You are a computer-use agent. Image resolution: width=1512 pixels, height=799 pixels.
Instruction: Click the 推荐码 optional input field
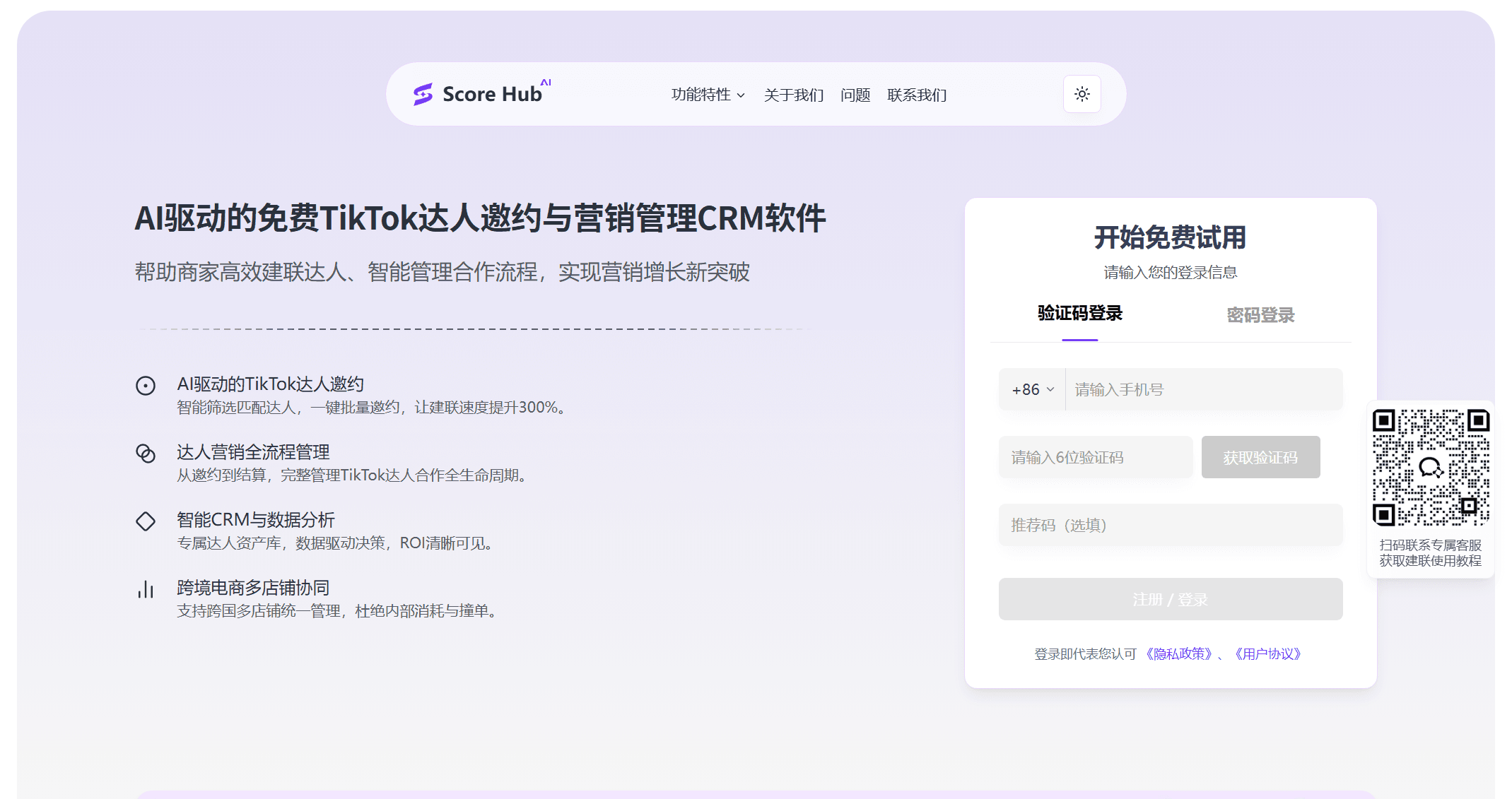point(1170,525)
